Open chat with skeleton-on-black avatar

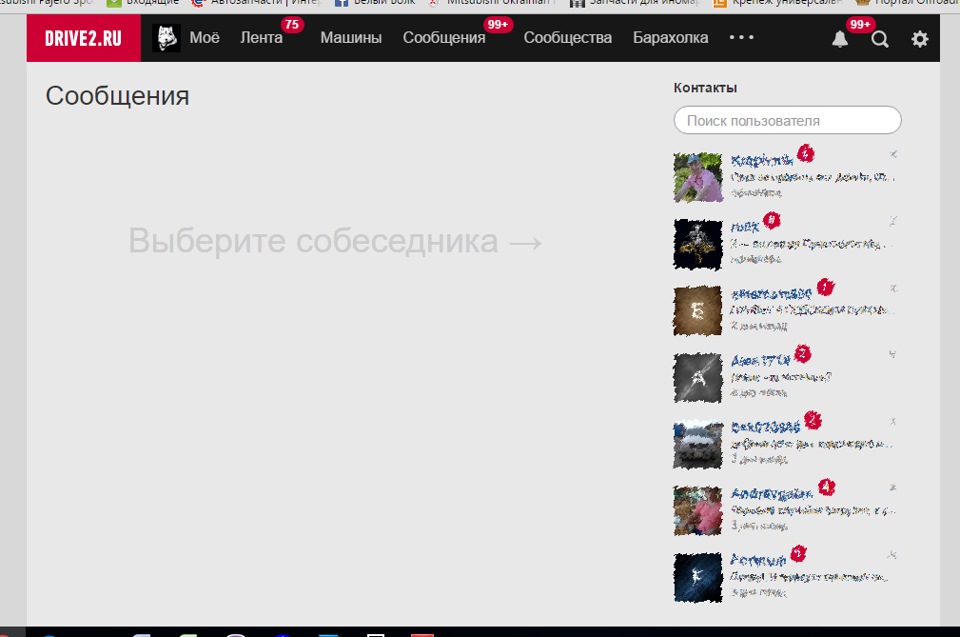click(x=698, y=244)
